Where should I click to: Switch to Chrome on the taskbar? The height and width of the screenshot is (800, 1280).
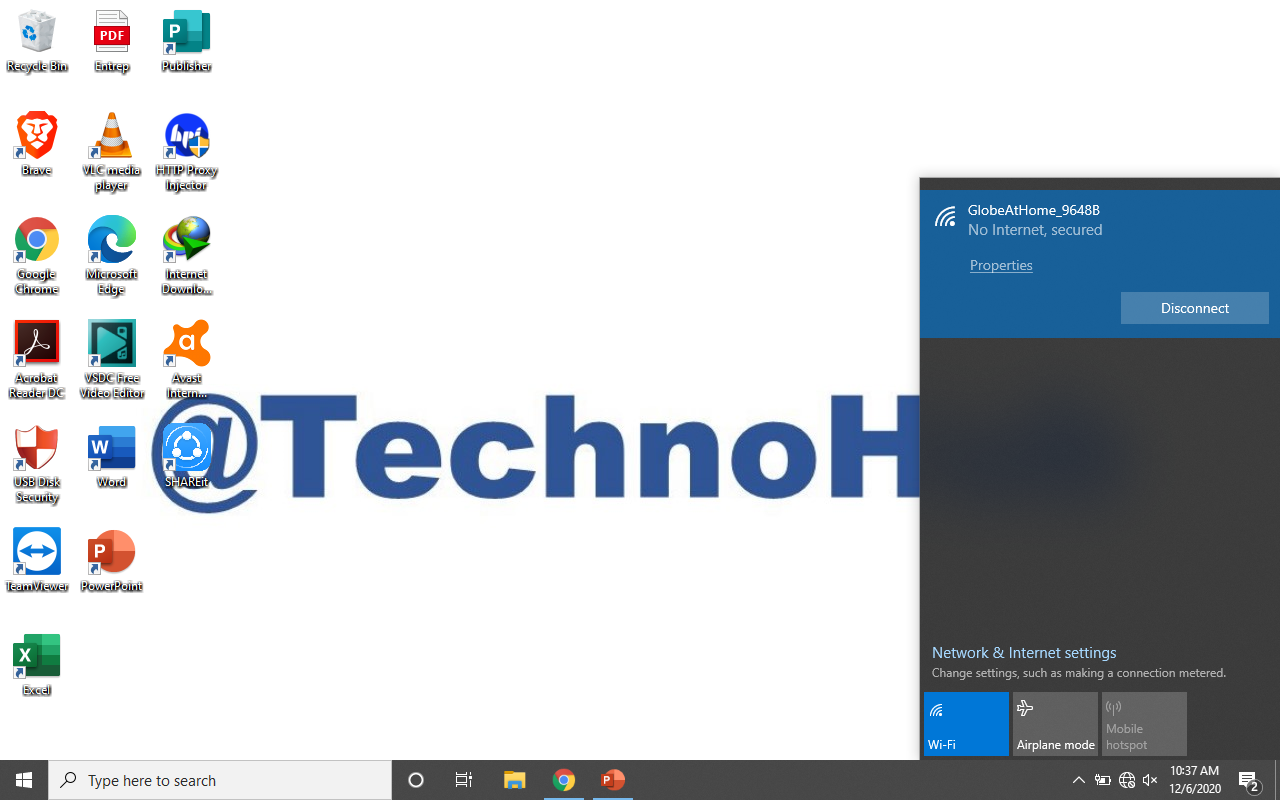pyautogui.click(x=564, y=780)
